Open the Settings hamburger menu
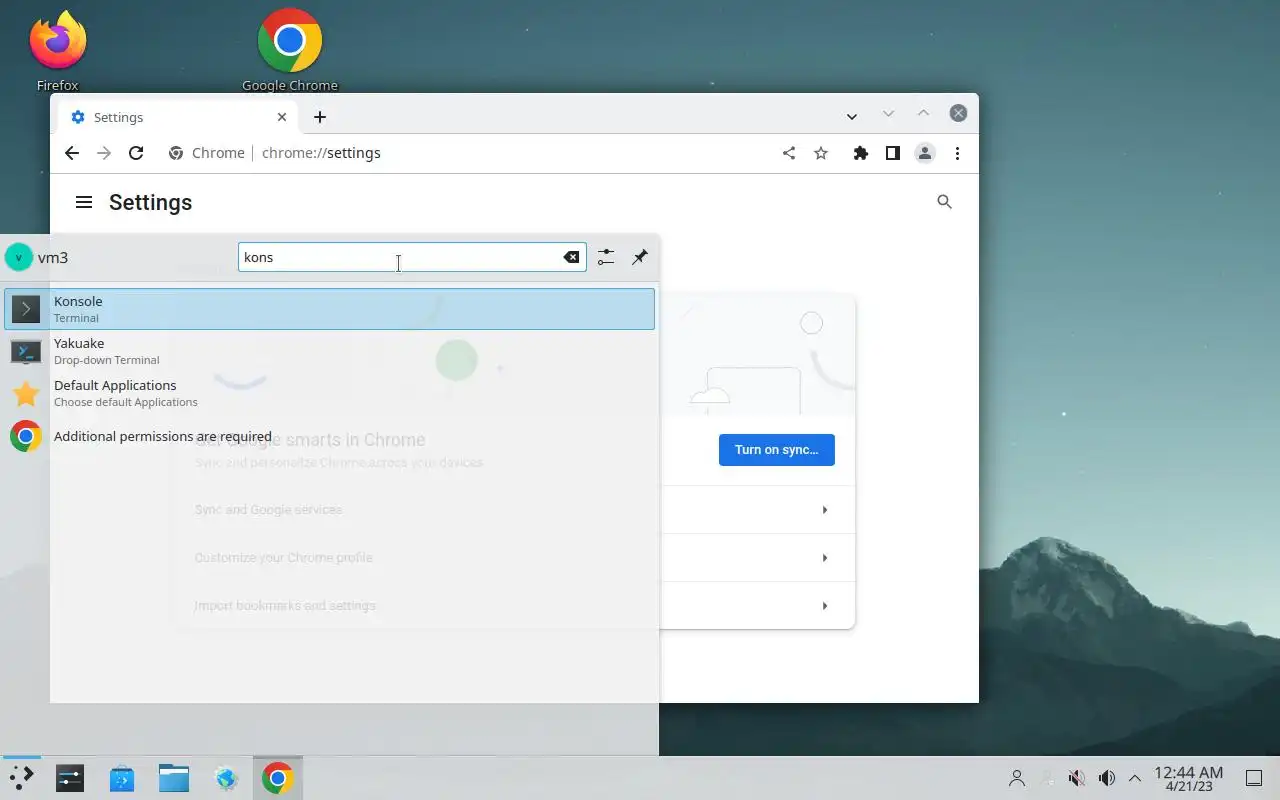The width and height of the screenshot is (1280, 800). point(84,202)
